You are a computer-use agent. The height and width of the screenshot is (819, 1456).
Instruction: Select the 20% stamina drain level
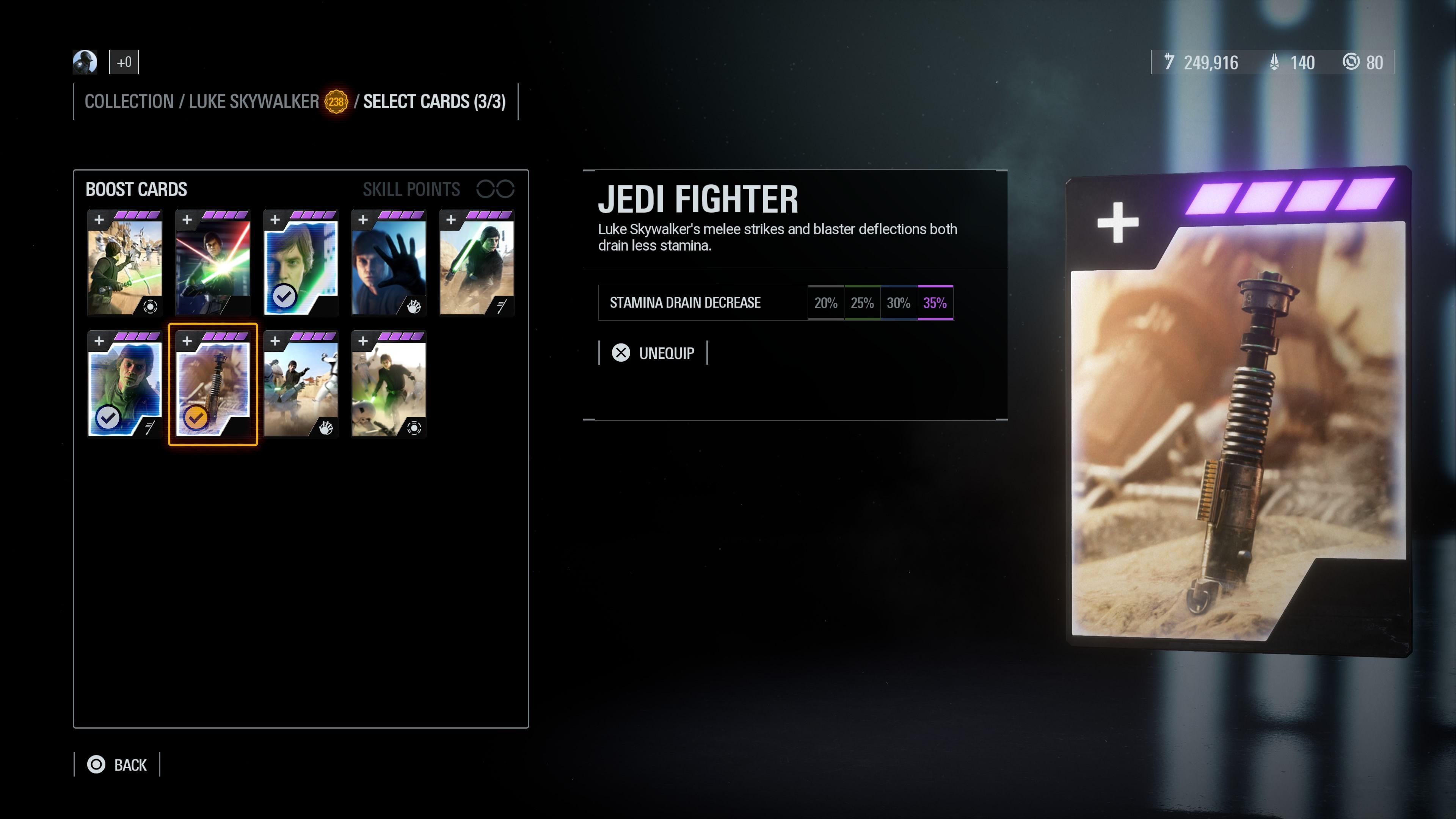(x=826, y=303)
